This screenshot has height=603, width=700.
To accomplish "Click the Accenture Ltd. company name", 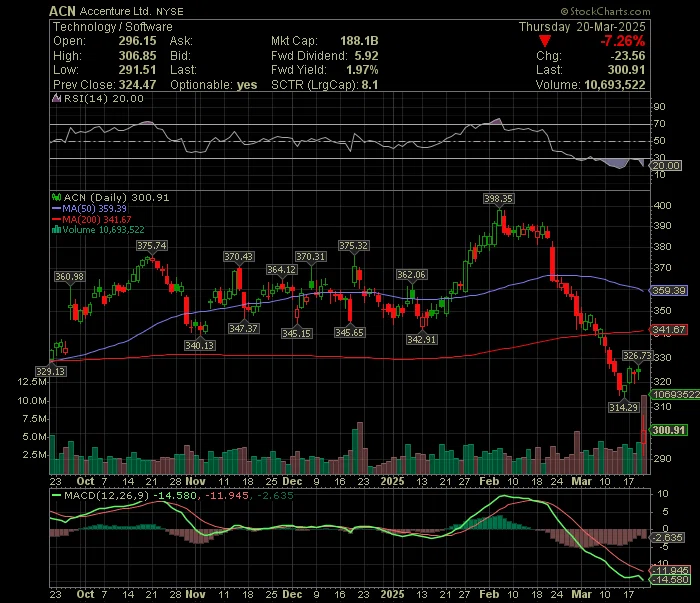I will tap(116, 11).
